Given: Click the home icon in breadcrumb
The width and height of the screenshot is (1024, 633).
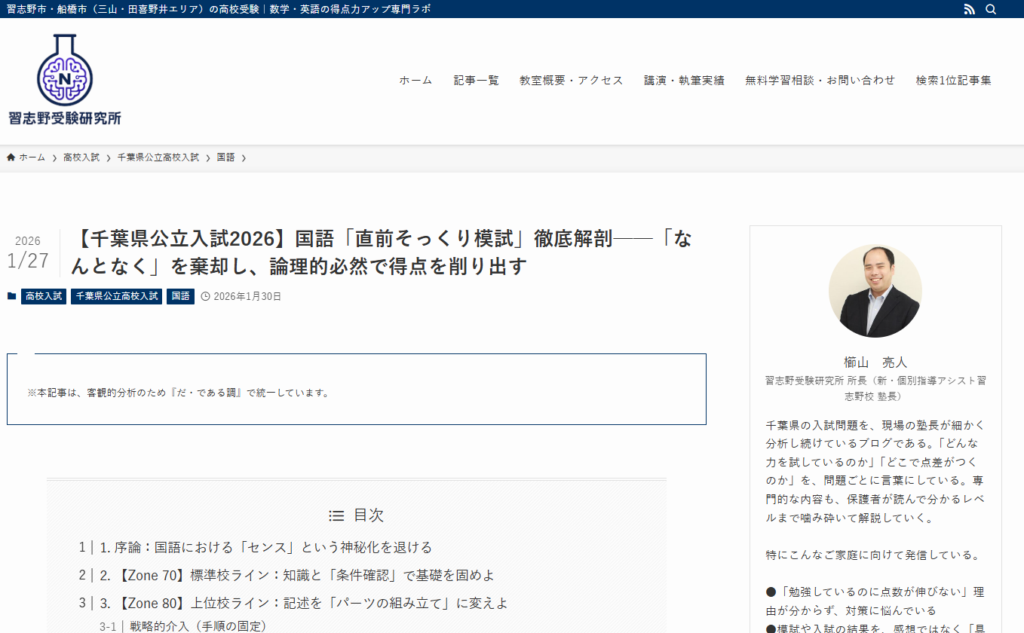Looking at the screenshot, I should (11, 158).
